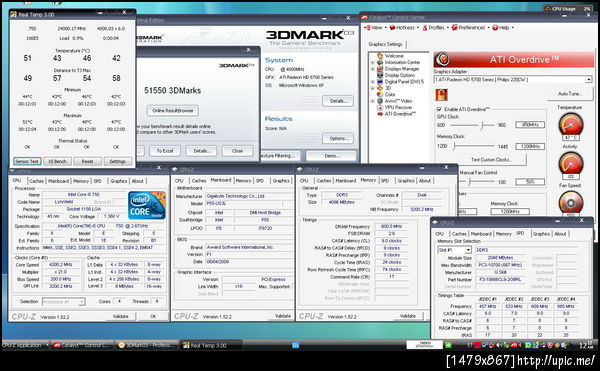Select the Graphics Settings tab in Catalyst
Viewport: 600px width, 371px height.
(385, 44)
